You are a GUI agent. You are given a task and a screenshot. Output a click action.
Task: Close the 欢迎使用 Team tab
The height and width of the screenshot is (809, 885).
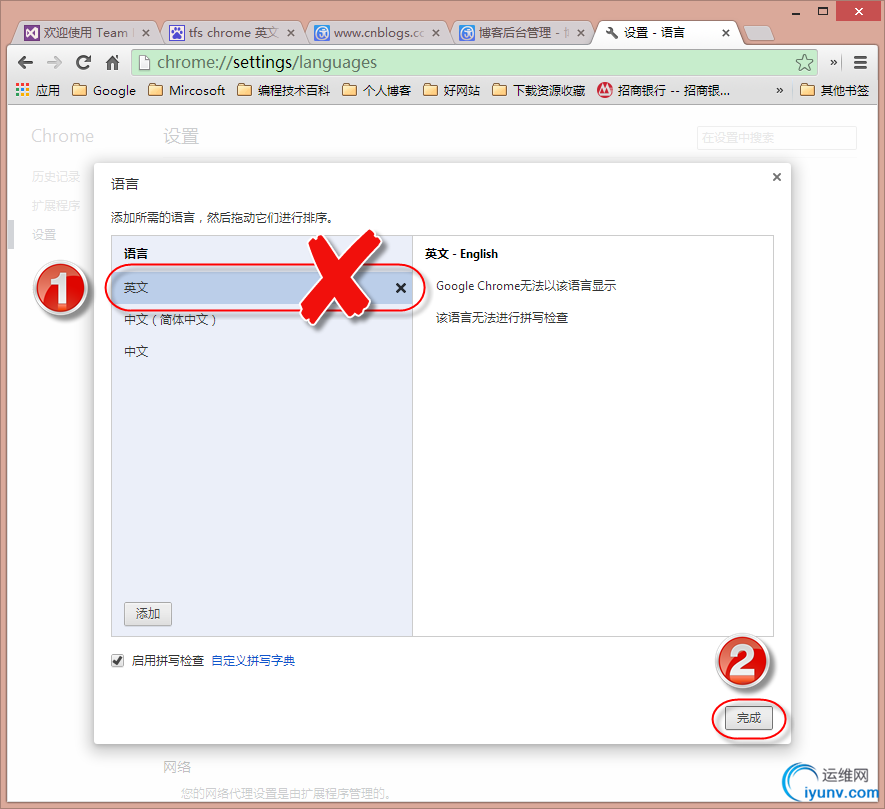(146, 33)
